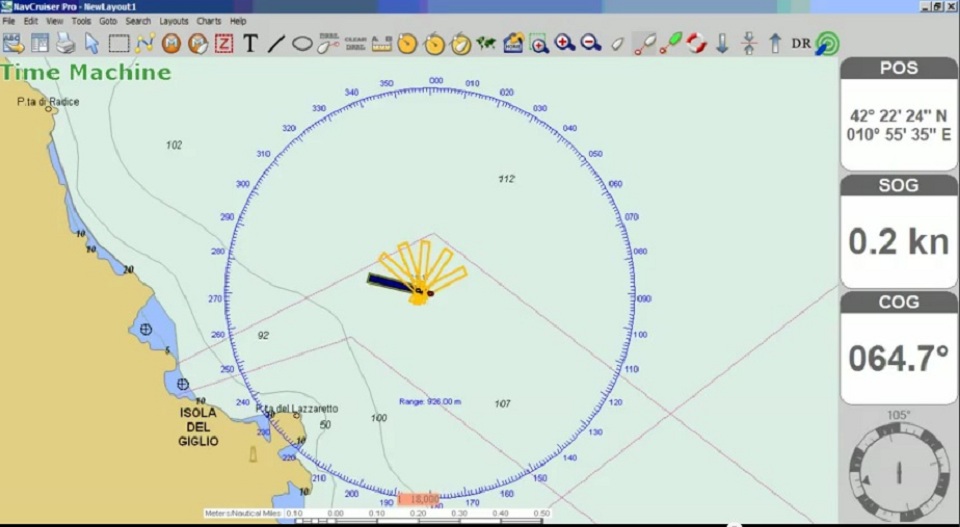The height and width of the screenshot is (527, 960).
Task: Open the Edit menu
Action: pos(31,21)
